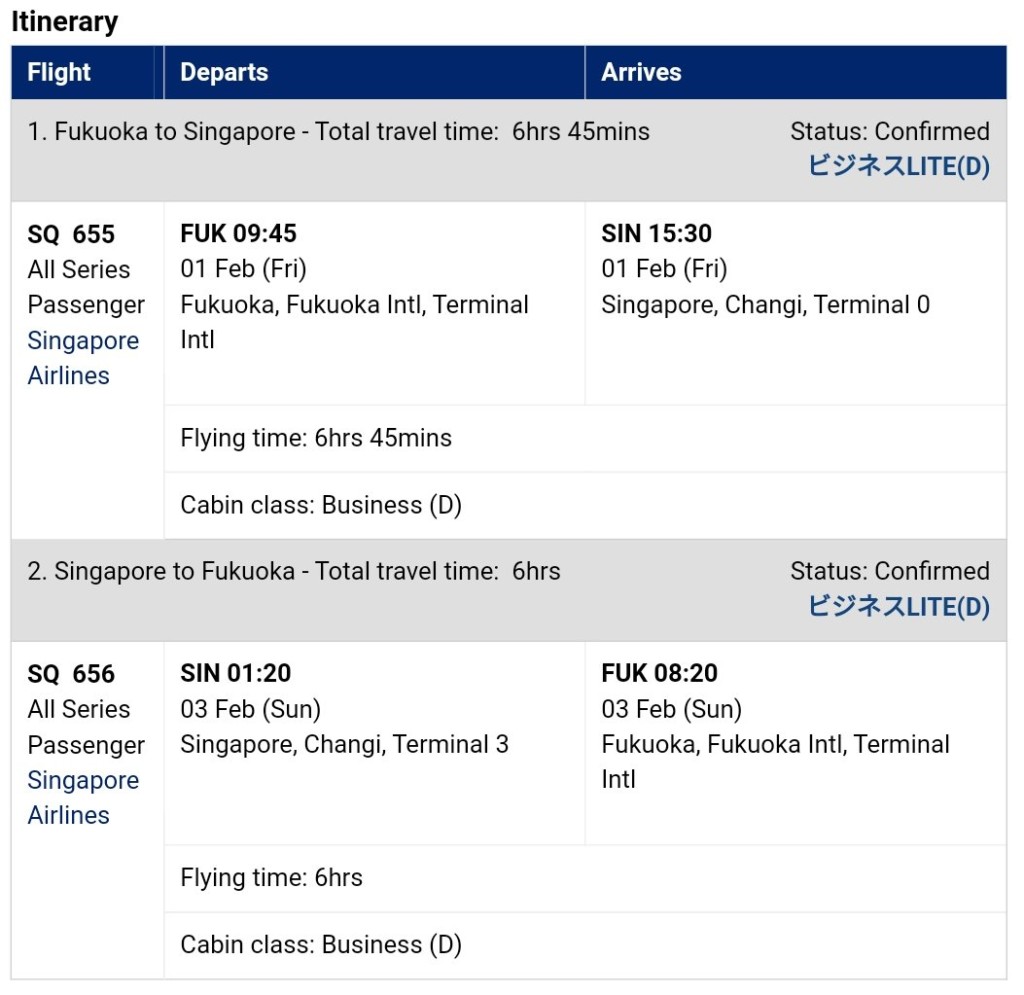Click the Singapore to Fukuoka segment title
Image resolution: width=1024 pixels, height=995 pixels.
[294, 572]
